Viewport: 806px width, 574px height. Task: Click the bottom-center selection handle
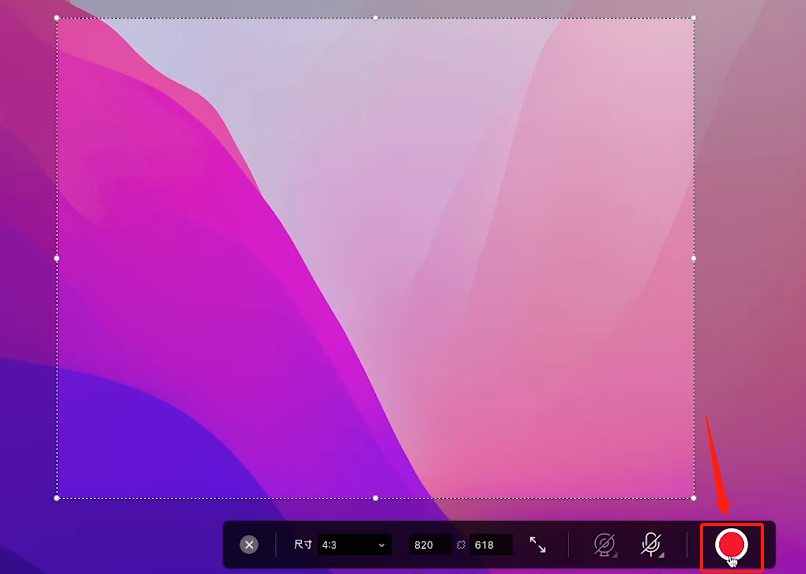coord(376,498)
